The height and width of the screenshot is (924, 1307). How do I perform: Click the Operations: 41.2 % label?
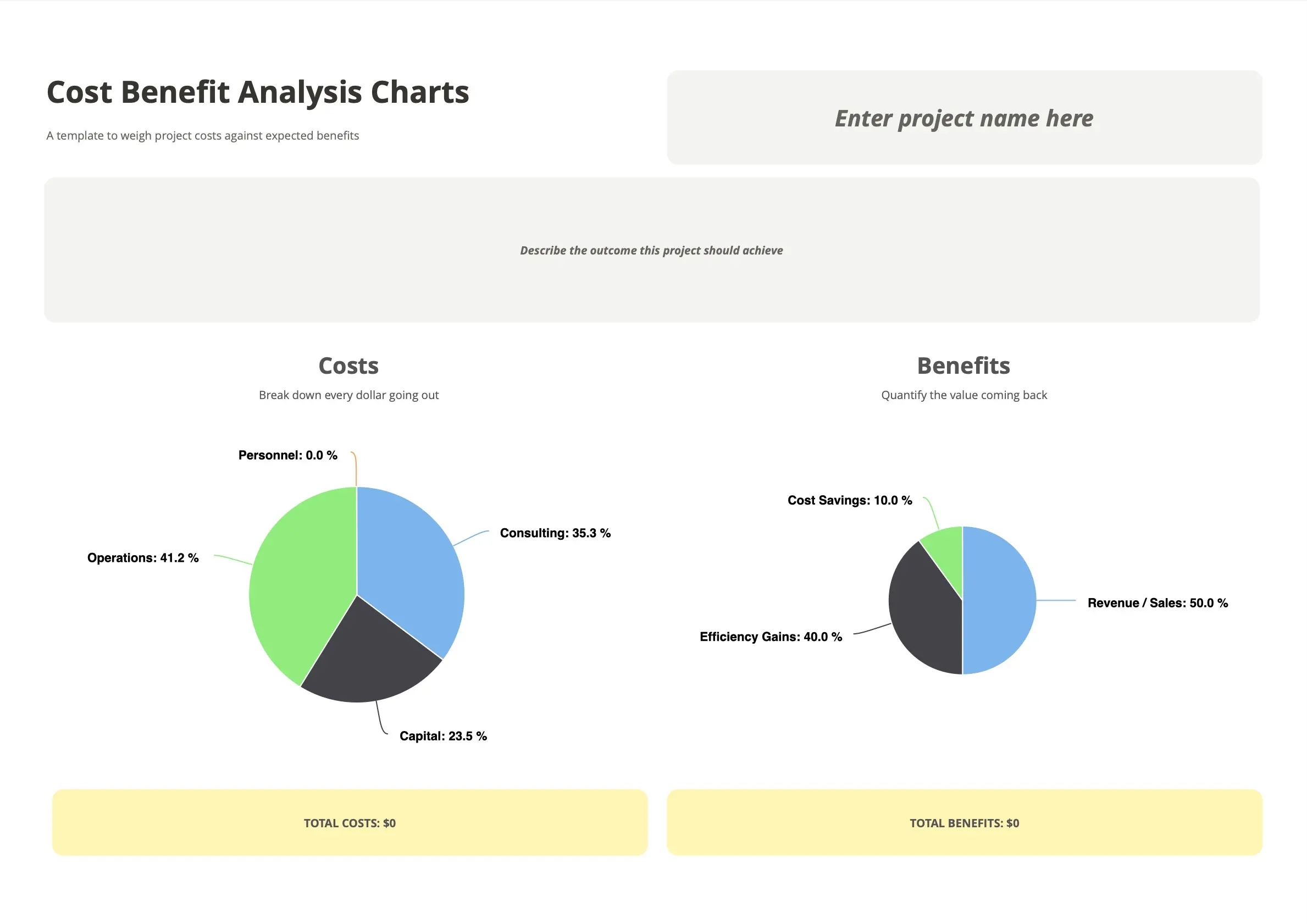(x=143, y=558)
